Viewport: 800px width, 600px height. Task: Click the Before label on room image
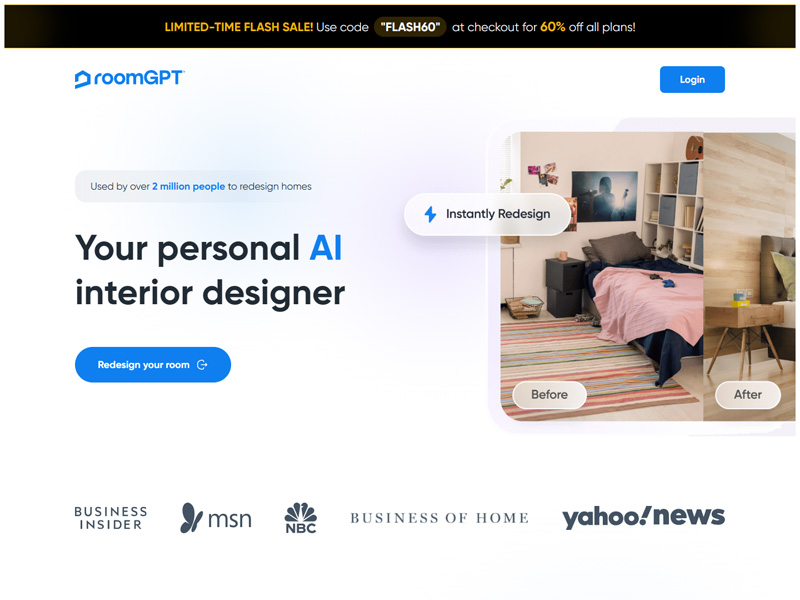tap(549, 394)
